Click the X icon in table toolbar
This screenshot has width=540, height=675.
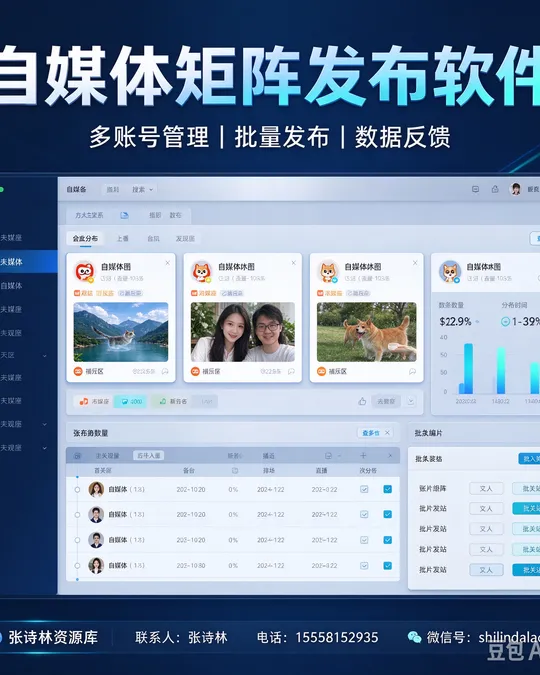click(390, 455)
